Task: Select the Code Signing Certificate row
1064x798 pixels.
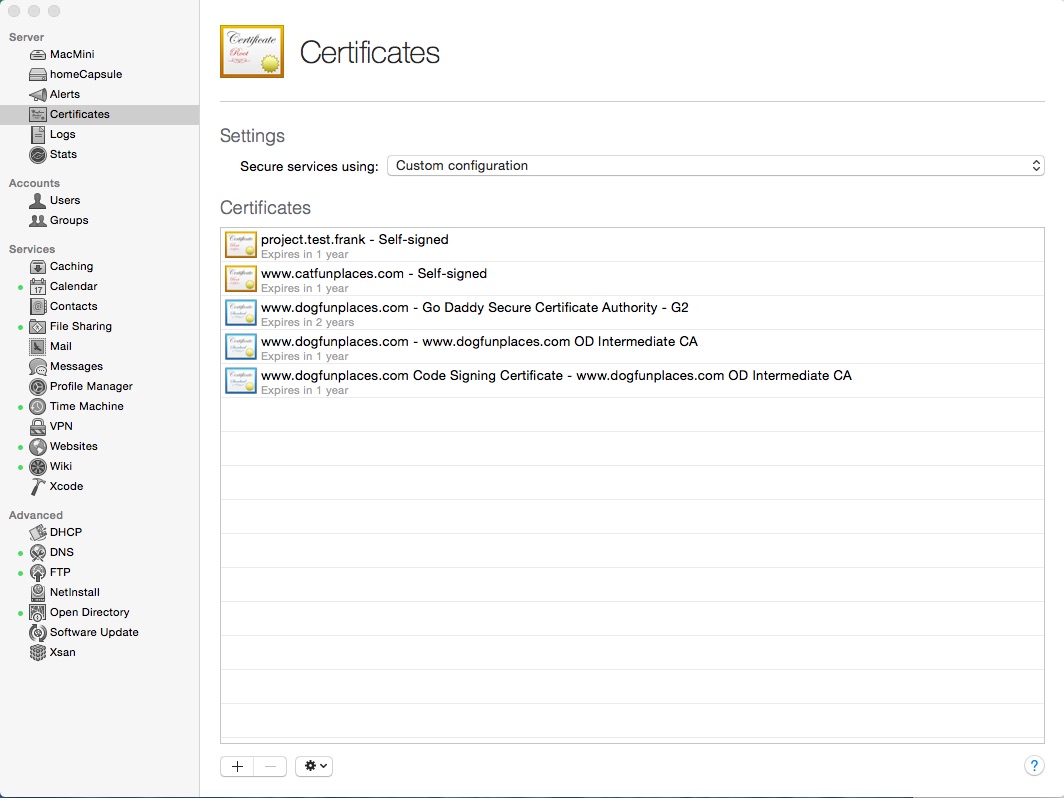Action: (556, 381)
